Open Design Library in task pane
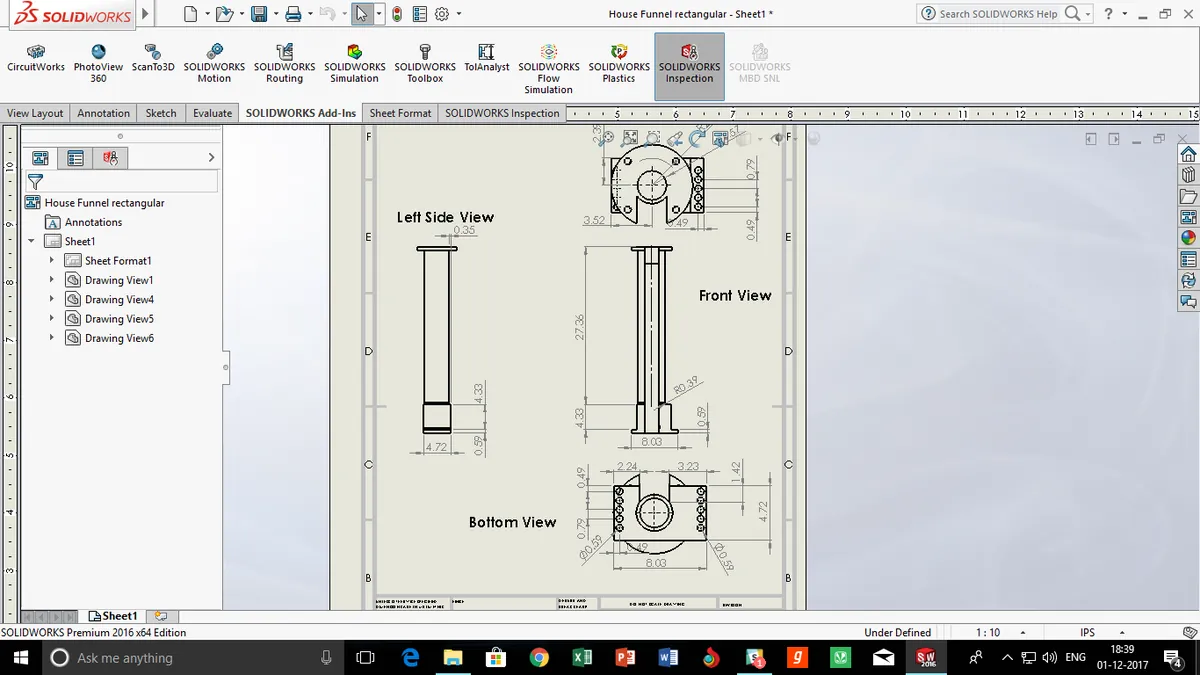The height and width of the screenshot is (675, 1200). click(x=1188, y=175)
